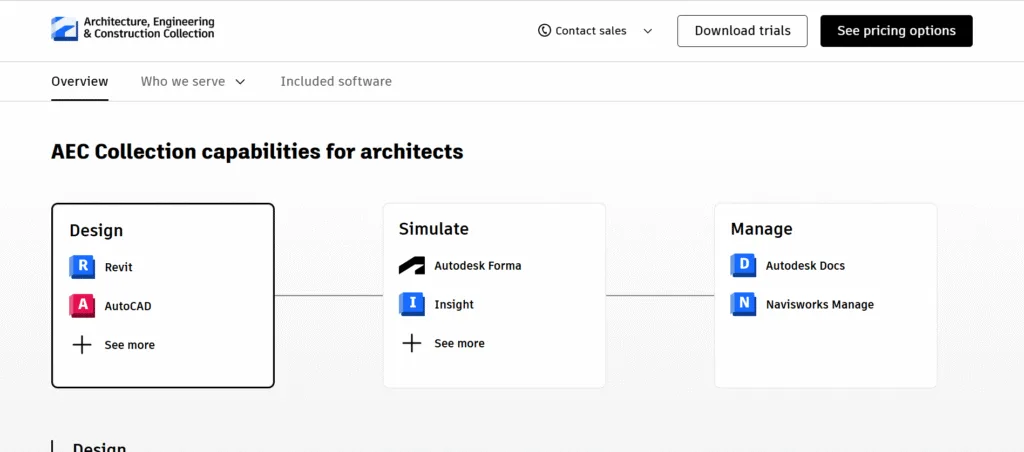Click the Insight product icon
Viewport: 1024px width, 452px height.
click(x=412, y=304)
